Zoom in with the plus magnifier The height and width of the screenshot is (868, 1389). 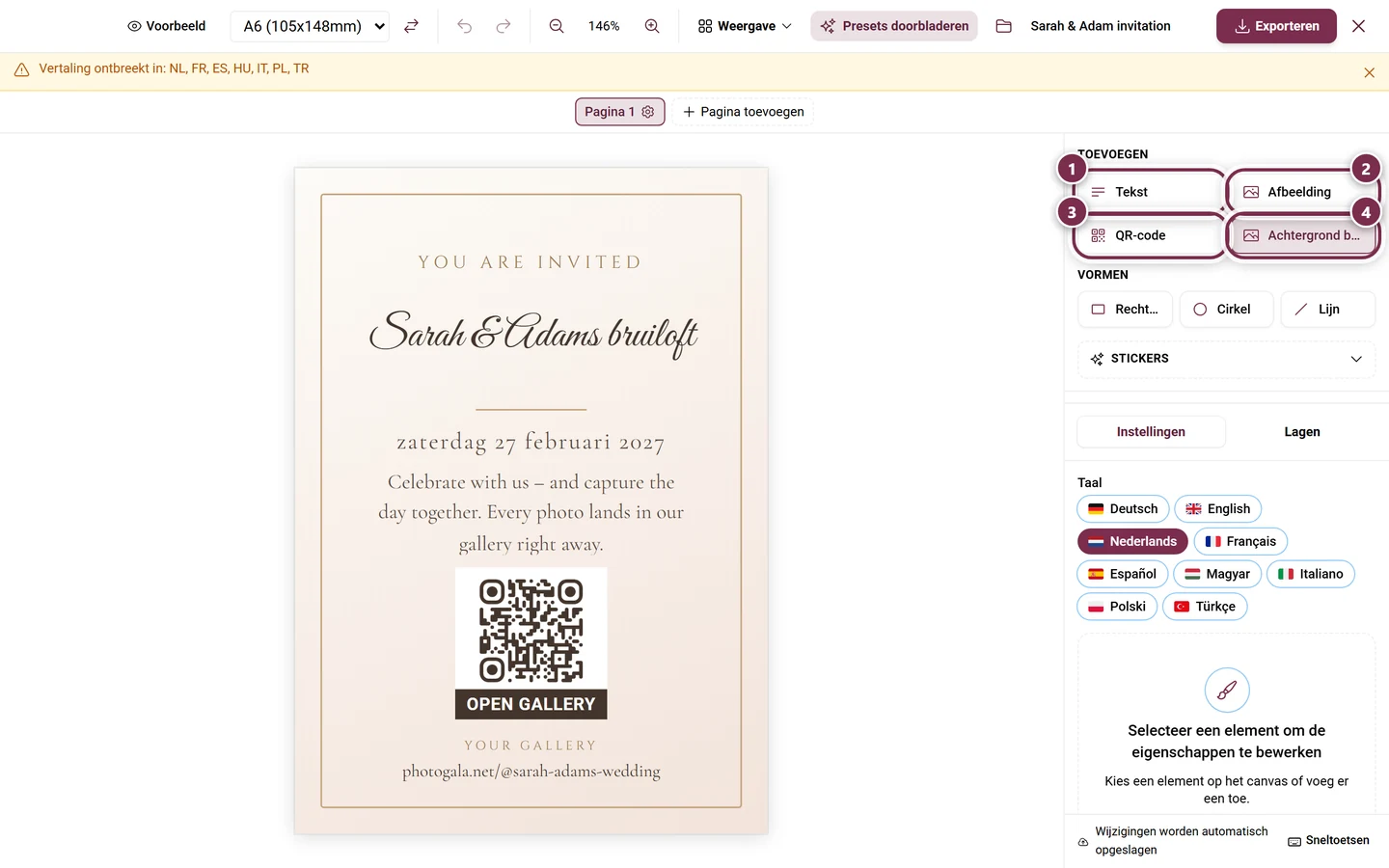pos(652,26)
